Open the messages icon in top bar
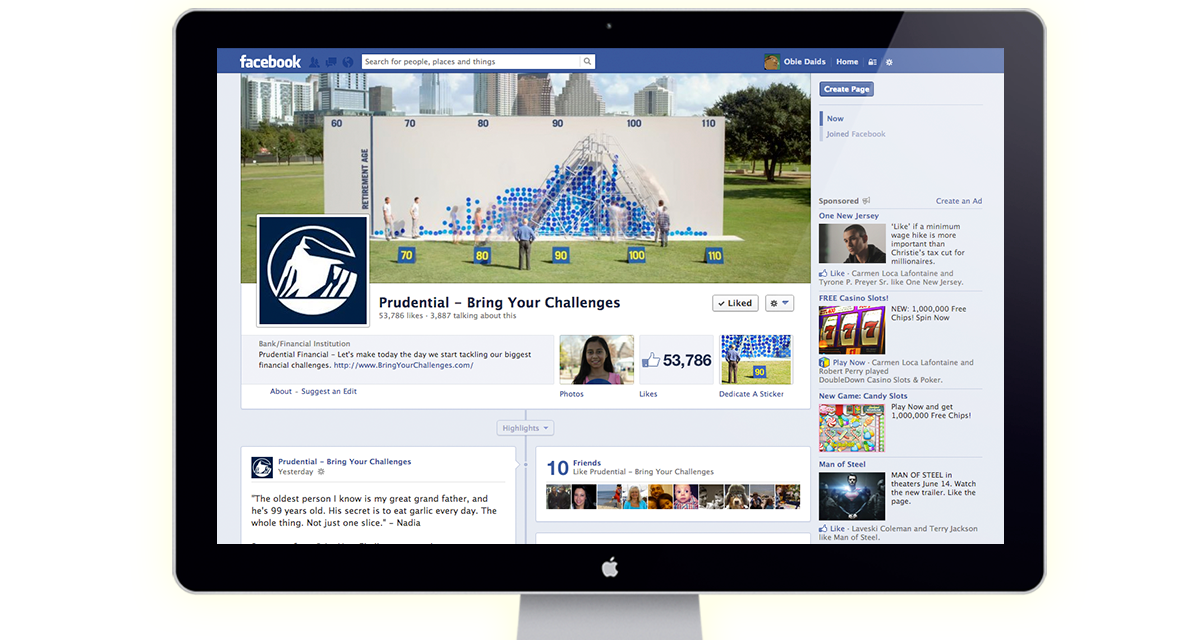 [331, 62]
